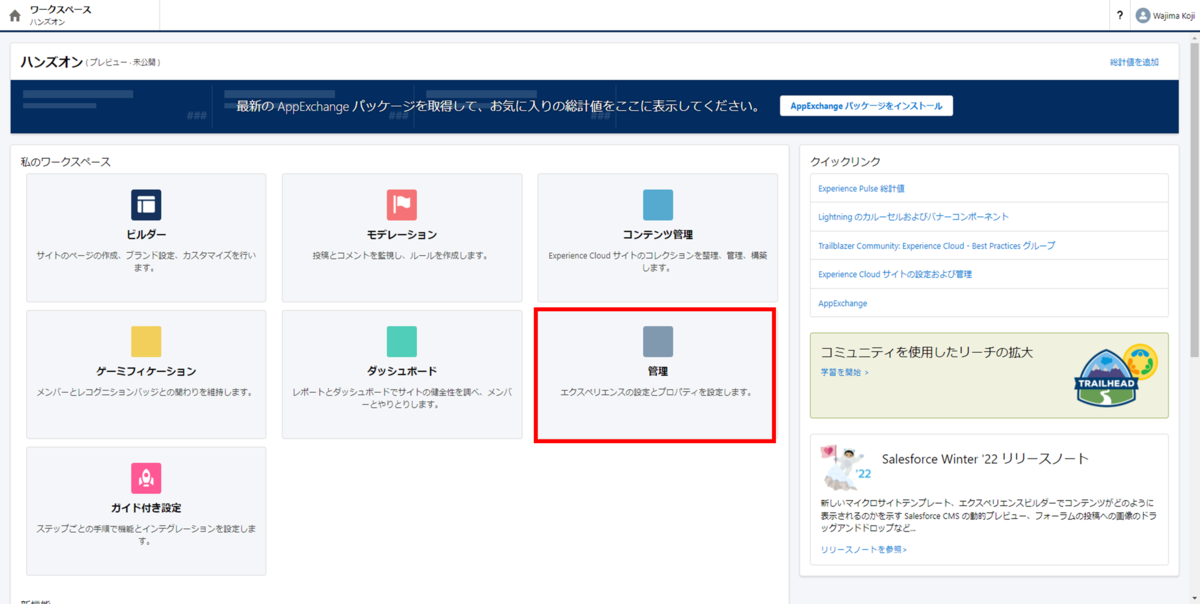Open the 管理 tile icon
Image resolution: width=1200 pixels, height=604 pixels.
[x=658, y=342]
